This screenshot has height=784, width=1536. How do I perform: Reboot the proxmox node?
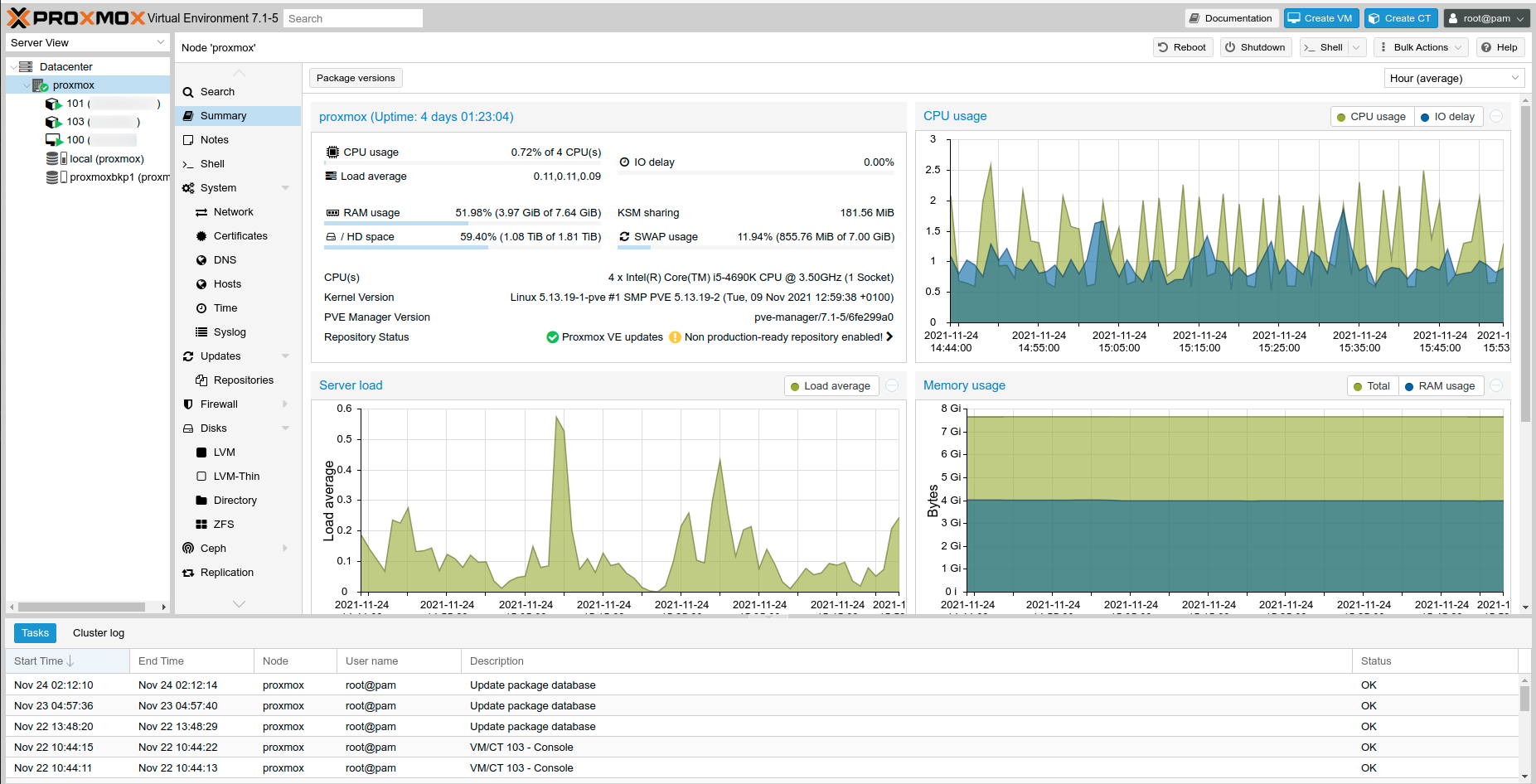pos(1183,47)
